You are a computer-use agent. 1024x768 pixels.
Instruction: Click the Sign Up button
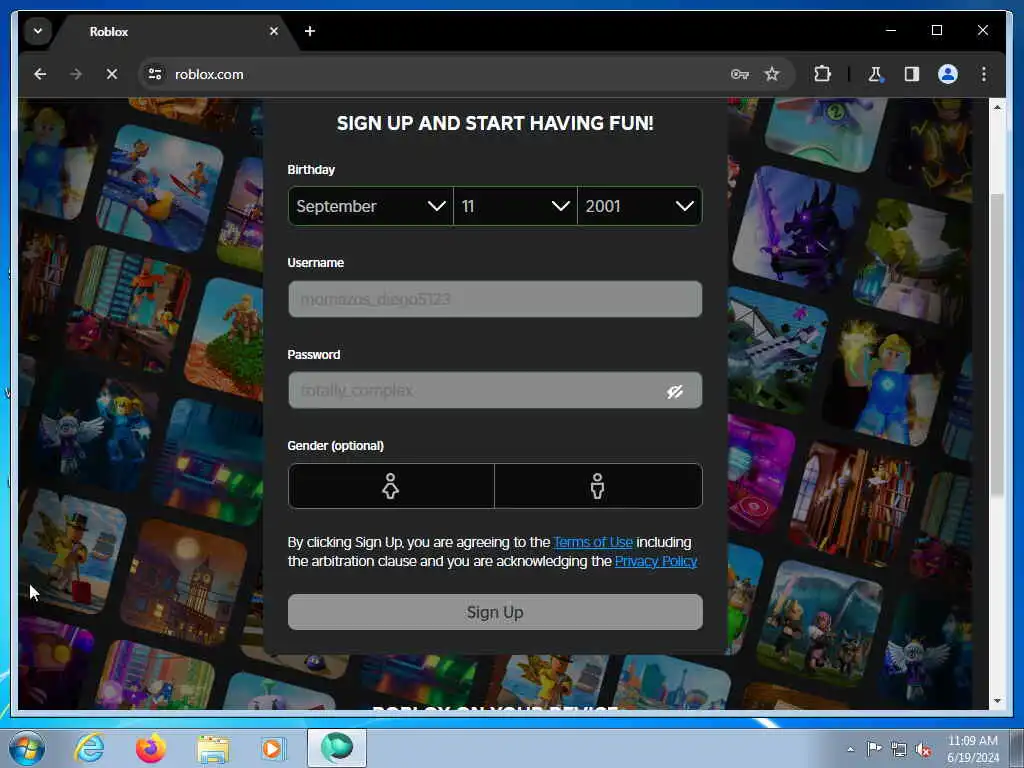coord(495,612)
